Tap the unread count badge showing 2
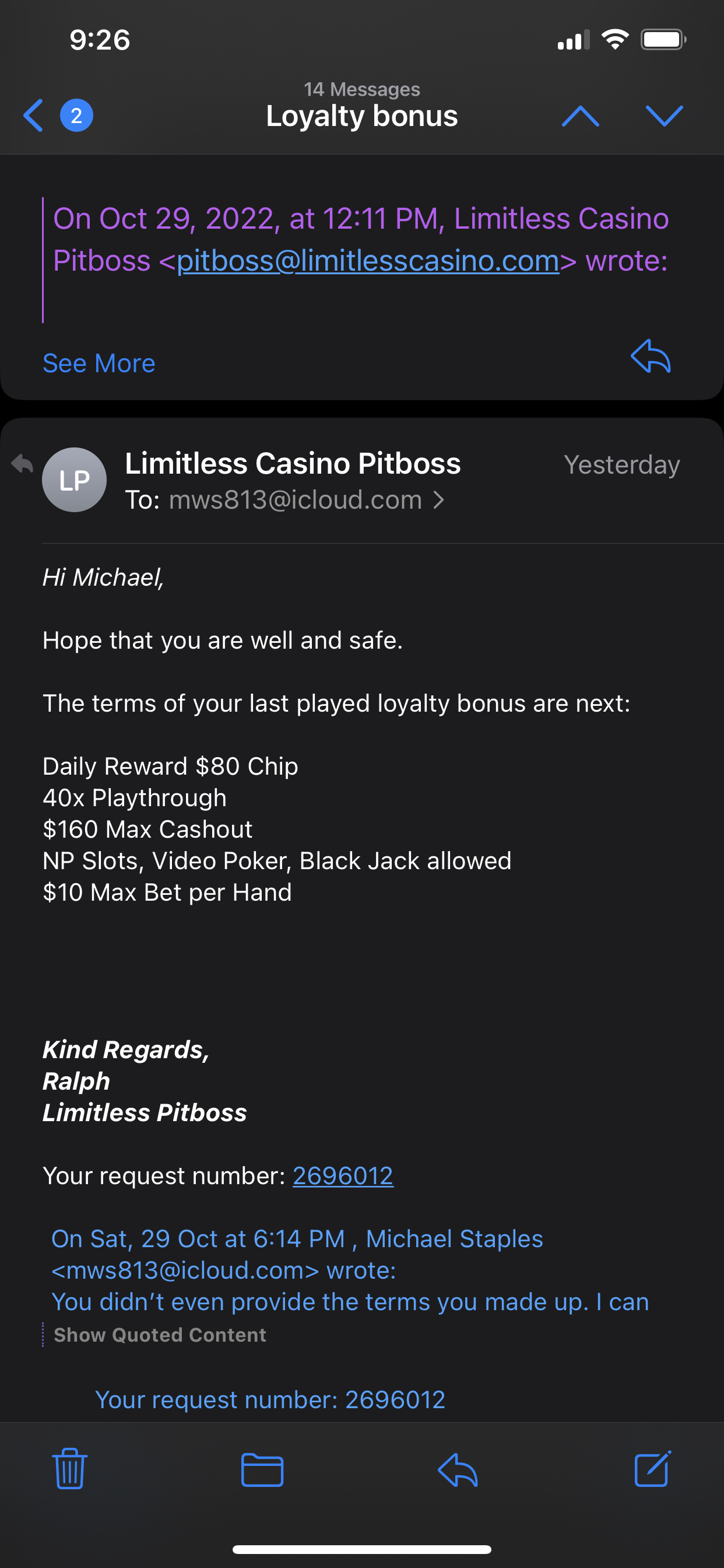Screen dimensions: 724x1568 76,115
